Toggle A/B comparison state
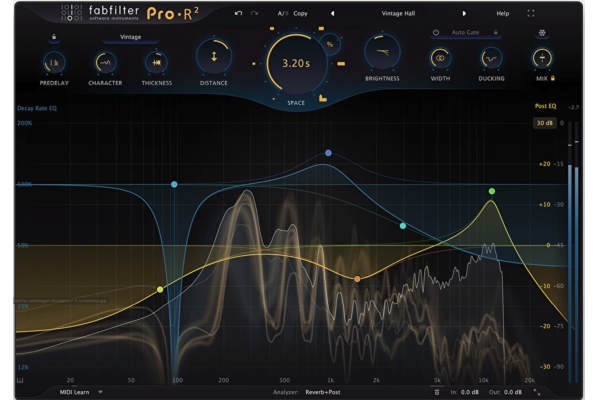The image size is (600, 400). 283,13
